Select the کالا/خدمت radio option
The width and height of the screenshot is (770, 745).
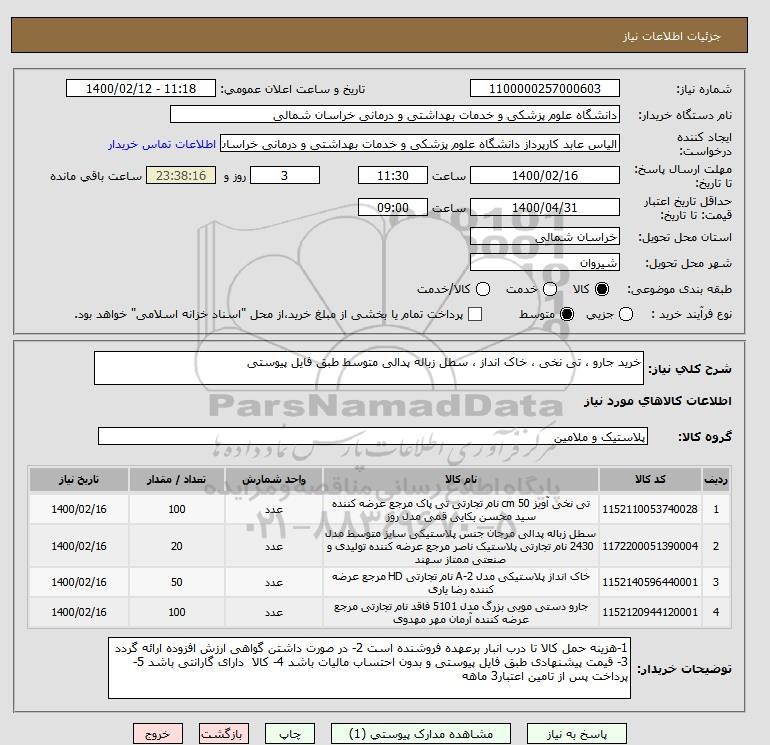pos(483,289)
